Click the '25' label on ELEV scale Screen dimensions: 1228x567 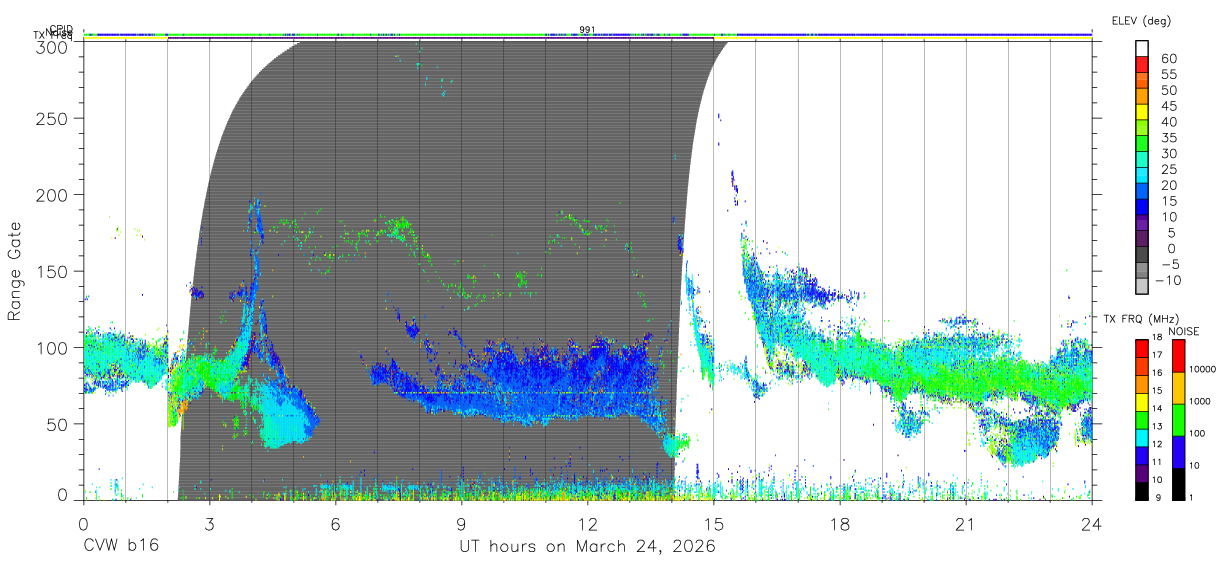[1168, 169]
